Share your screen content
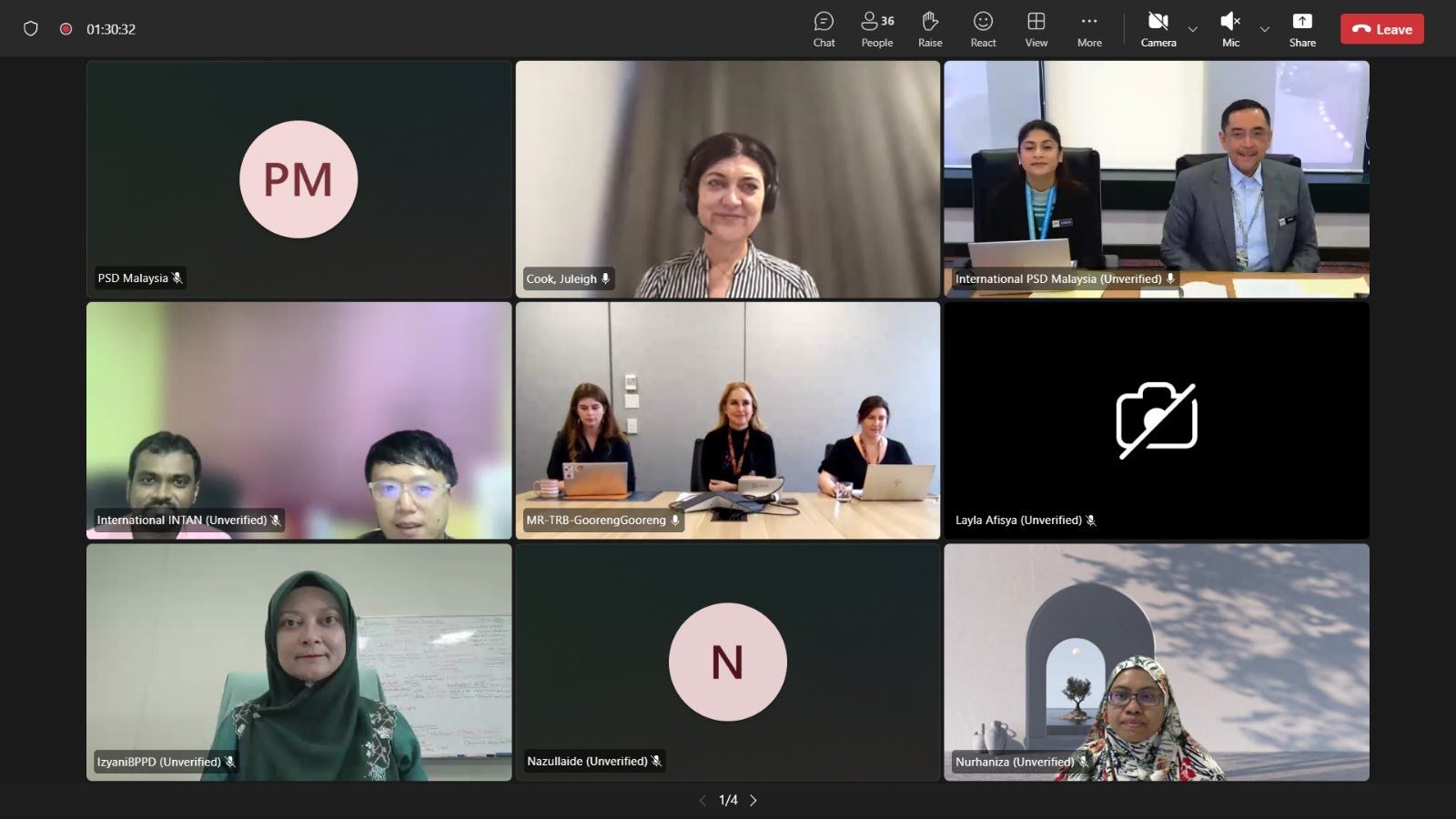1456x819 pixels. coord(1302,29)
